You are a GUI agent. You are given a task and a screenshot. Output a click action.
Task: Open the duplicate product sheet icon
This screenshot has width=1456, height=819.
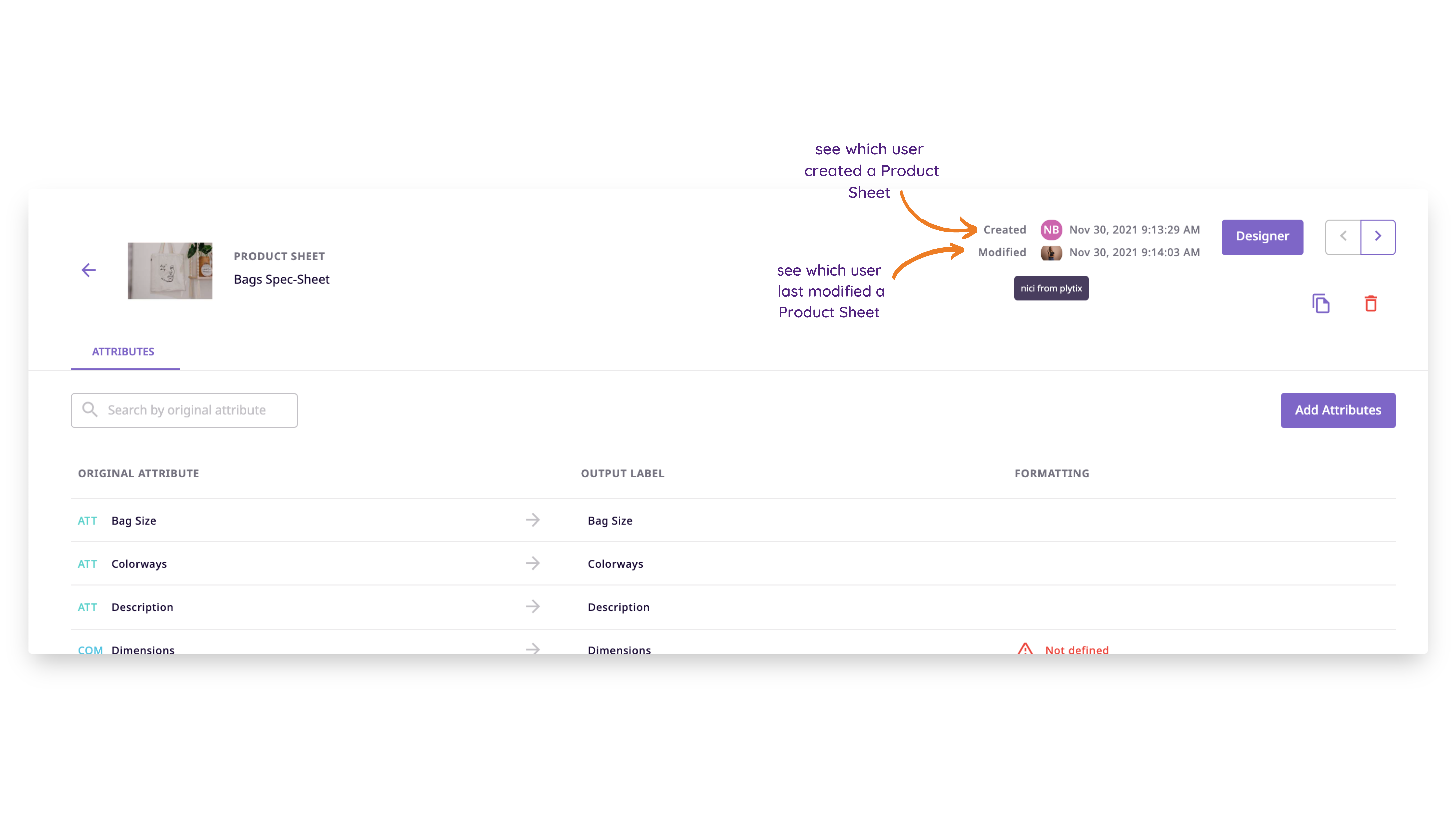(x=1321, y=304)
